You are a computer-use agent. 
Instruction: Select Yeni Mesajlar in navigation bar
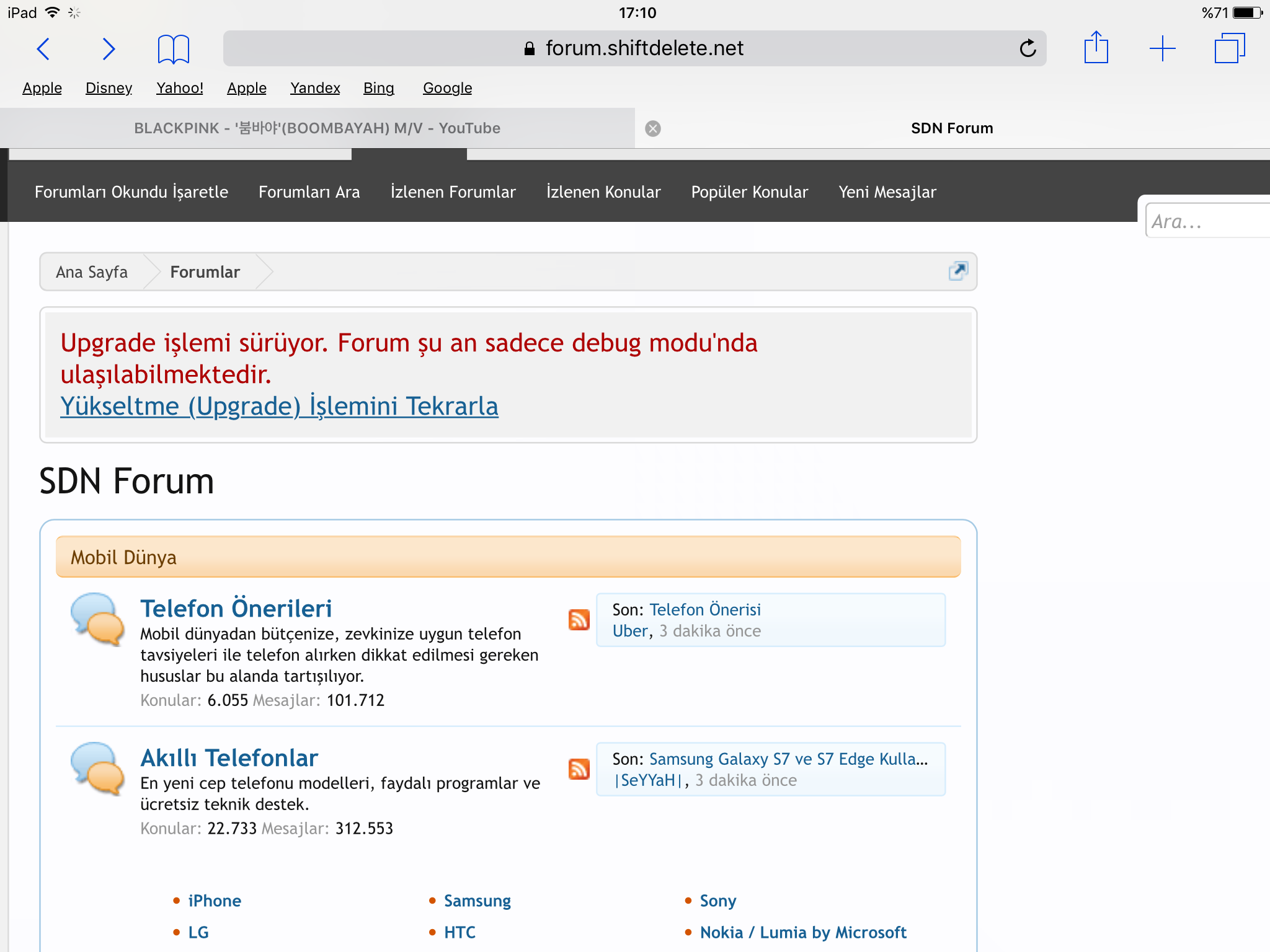(887, 192)
